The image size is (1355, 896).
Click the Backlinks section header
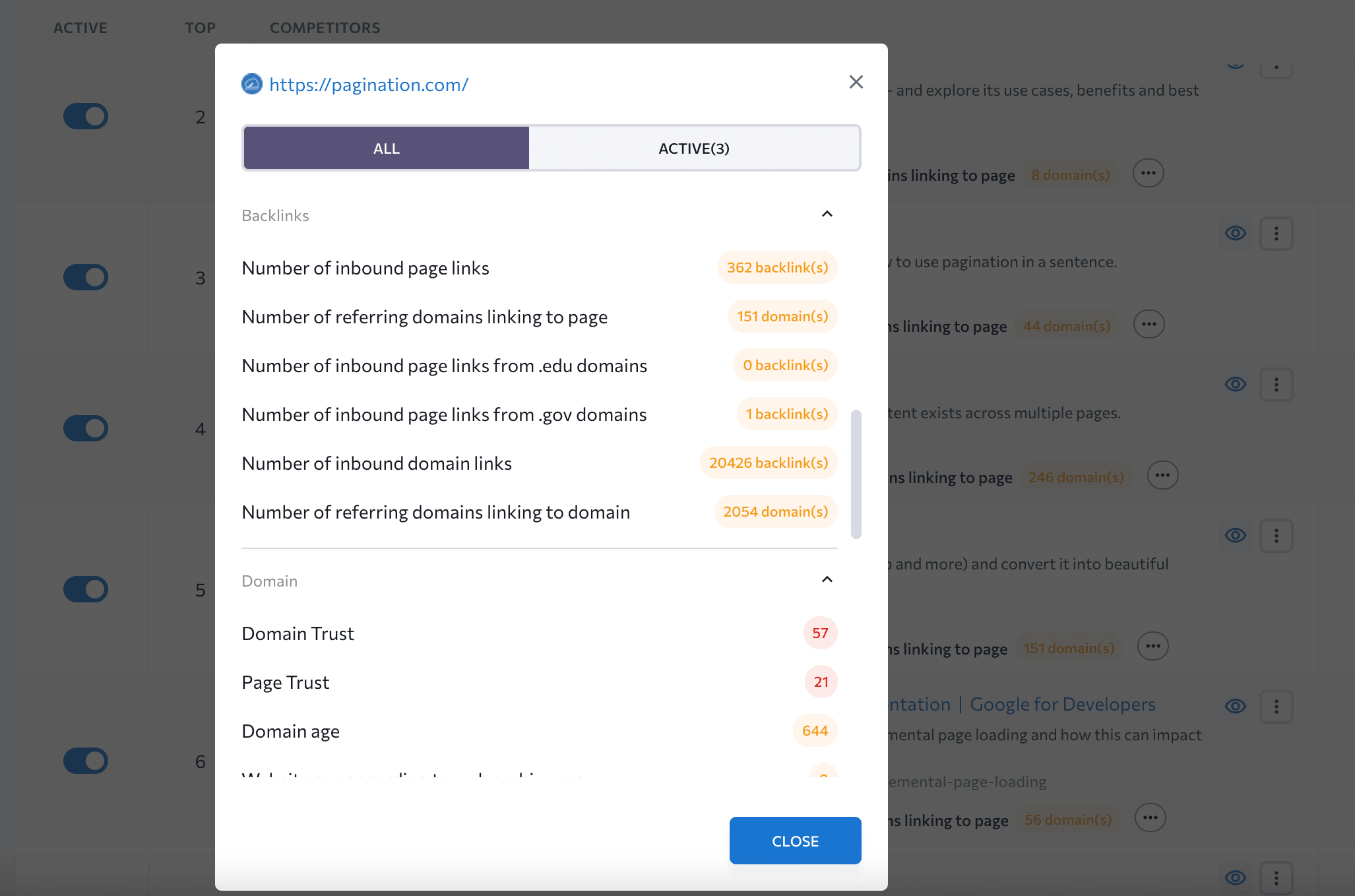(x=275, y=216)
